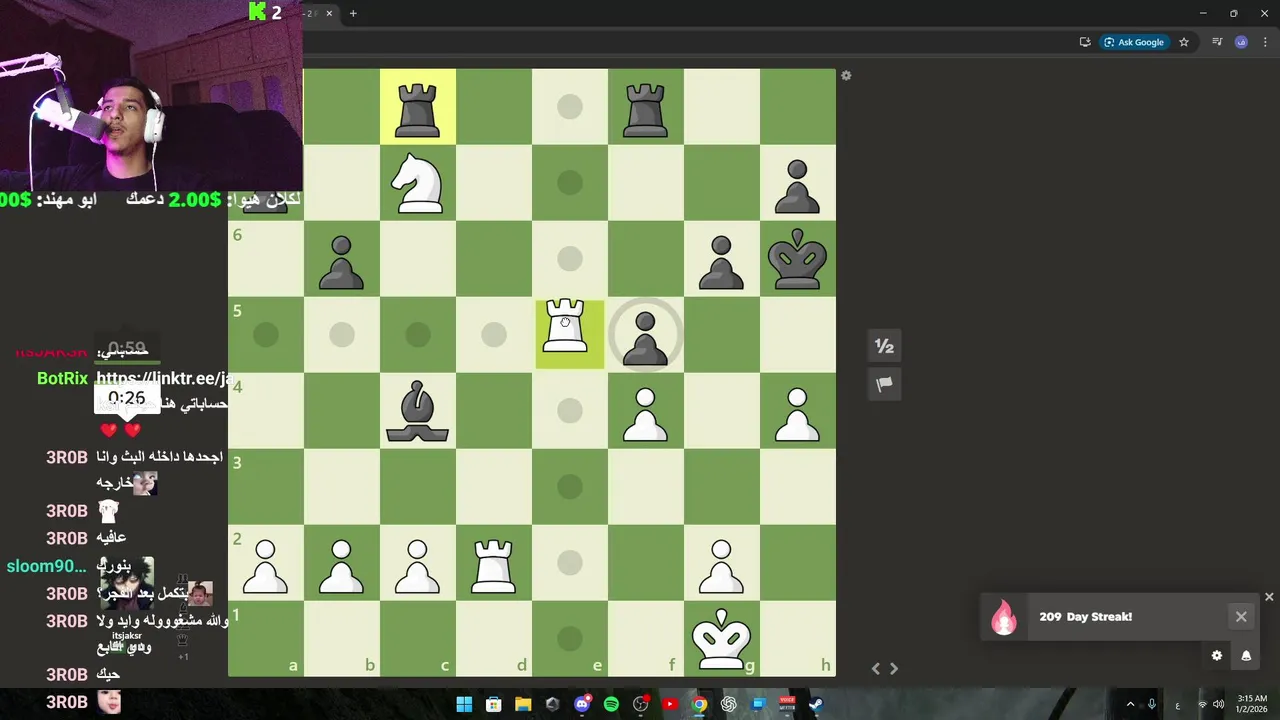1280x720 pixels.
Task: Open Discord from the taskbar
Action: (x=582, y=704)
